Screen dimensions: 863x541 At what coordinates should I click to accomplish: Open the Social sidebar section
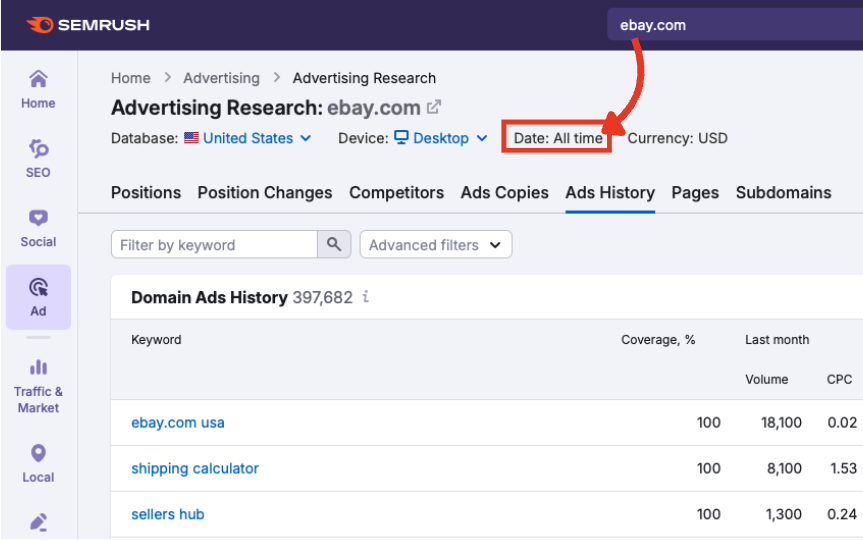click(38, 227)
